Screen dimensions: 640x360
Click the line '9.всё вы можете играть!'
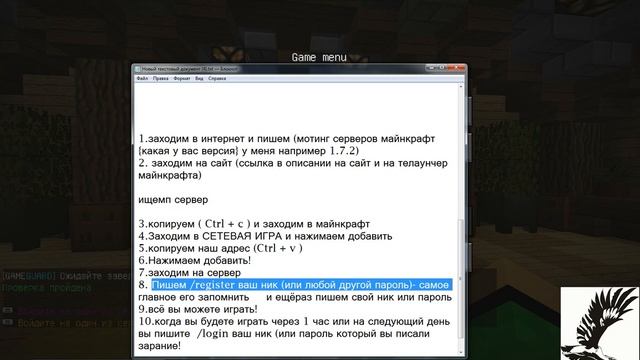point(198,309)
